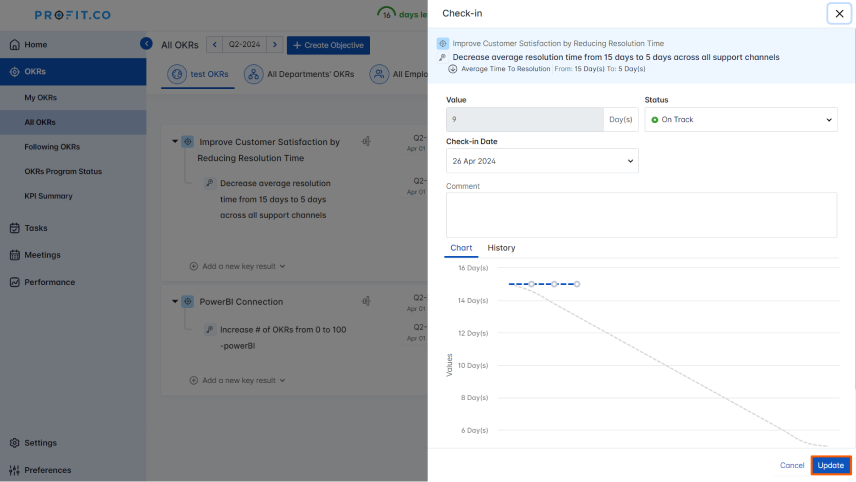Image resolution: width=856 pixels, height=482 pixels.
Task: Click the middle check-in point on the chart
Action: 554,284
